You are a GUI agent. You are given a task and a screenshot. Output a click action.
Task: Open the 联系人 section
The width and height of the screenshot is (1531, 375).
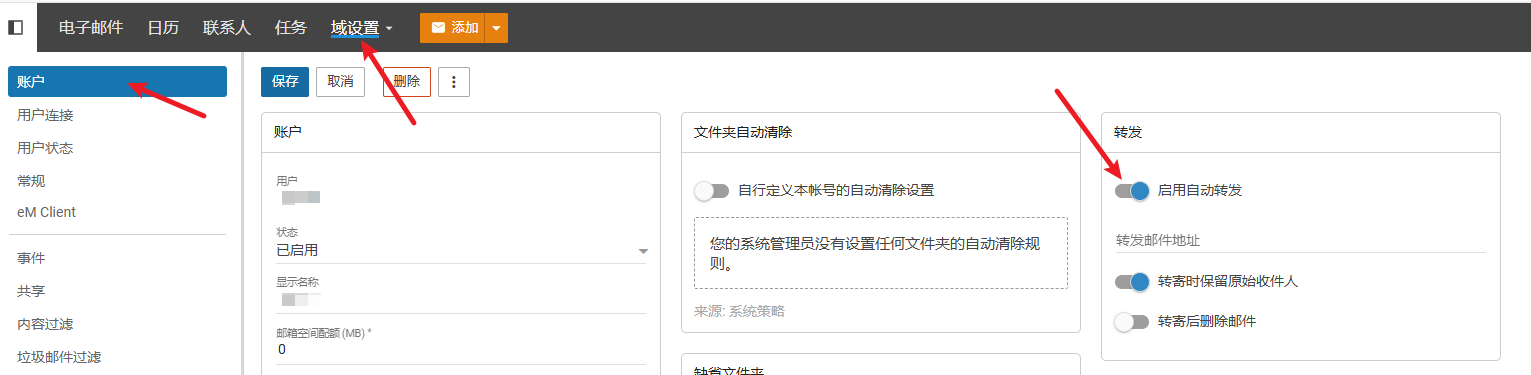[x=227, y=28]
